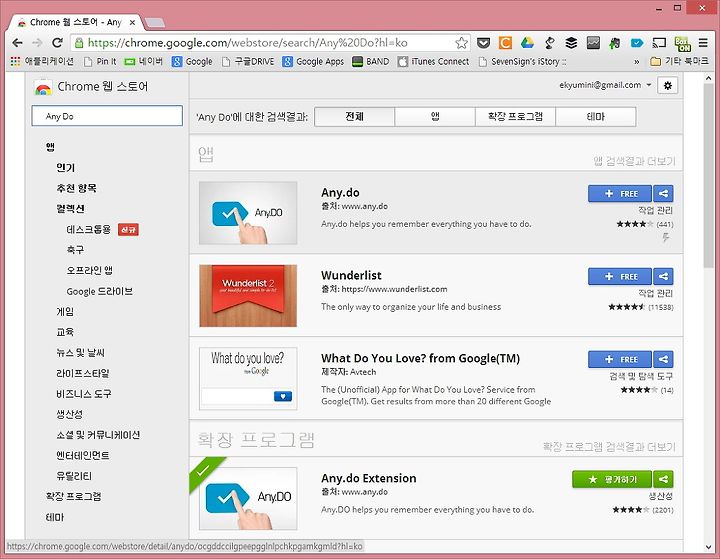
Task: Open the Pocket extension icon
Action: click(483, 43)
